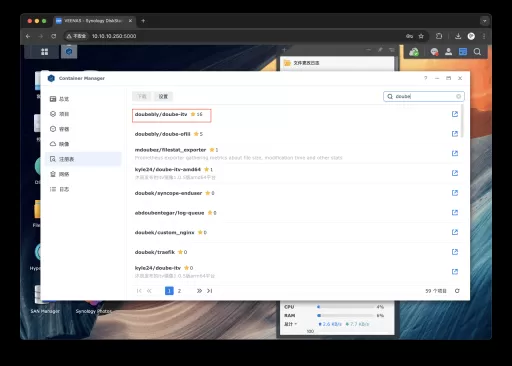Go to next page of results
512x366 pixels.
(199, 291)
